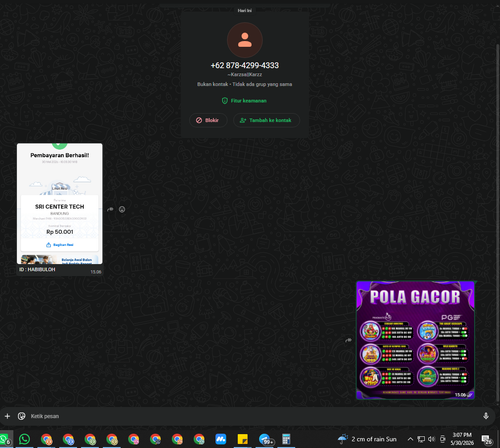The width and height of the screenshot is (500, 448).
Task: Forward the POLA GACOR image
Action: 348,340
